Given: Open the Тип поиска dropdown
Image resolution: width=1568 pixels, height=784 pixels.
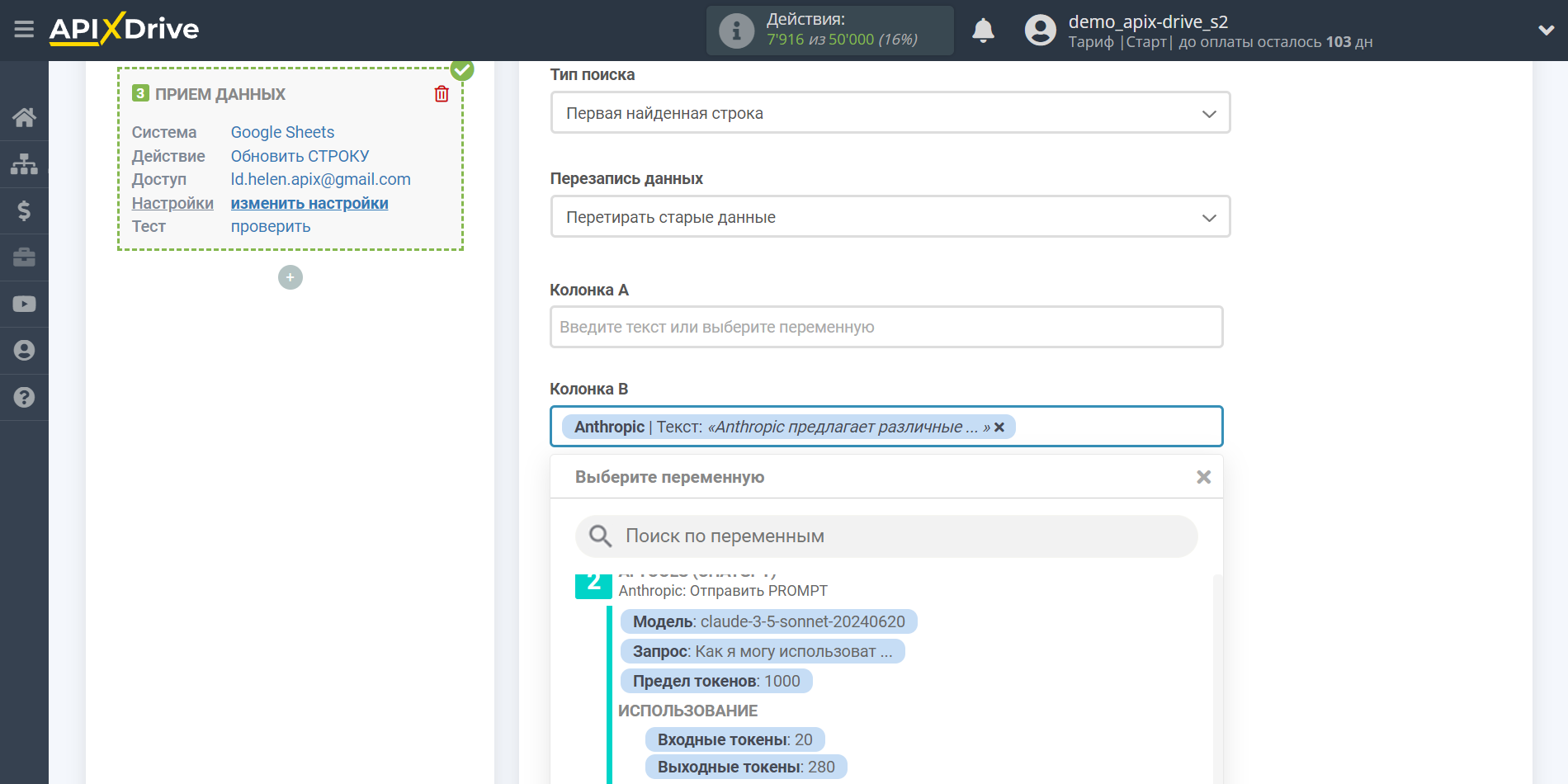Looking at the screenshot, I should (x=890, y=113).
